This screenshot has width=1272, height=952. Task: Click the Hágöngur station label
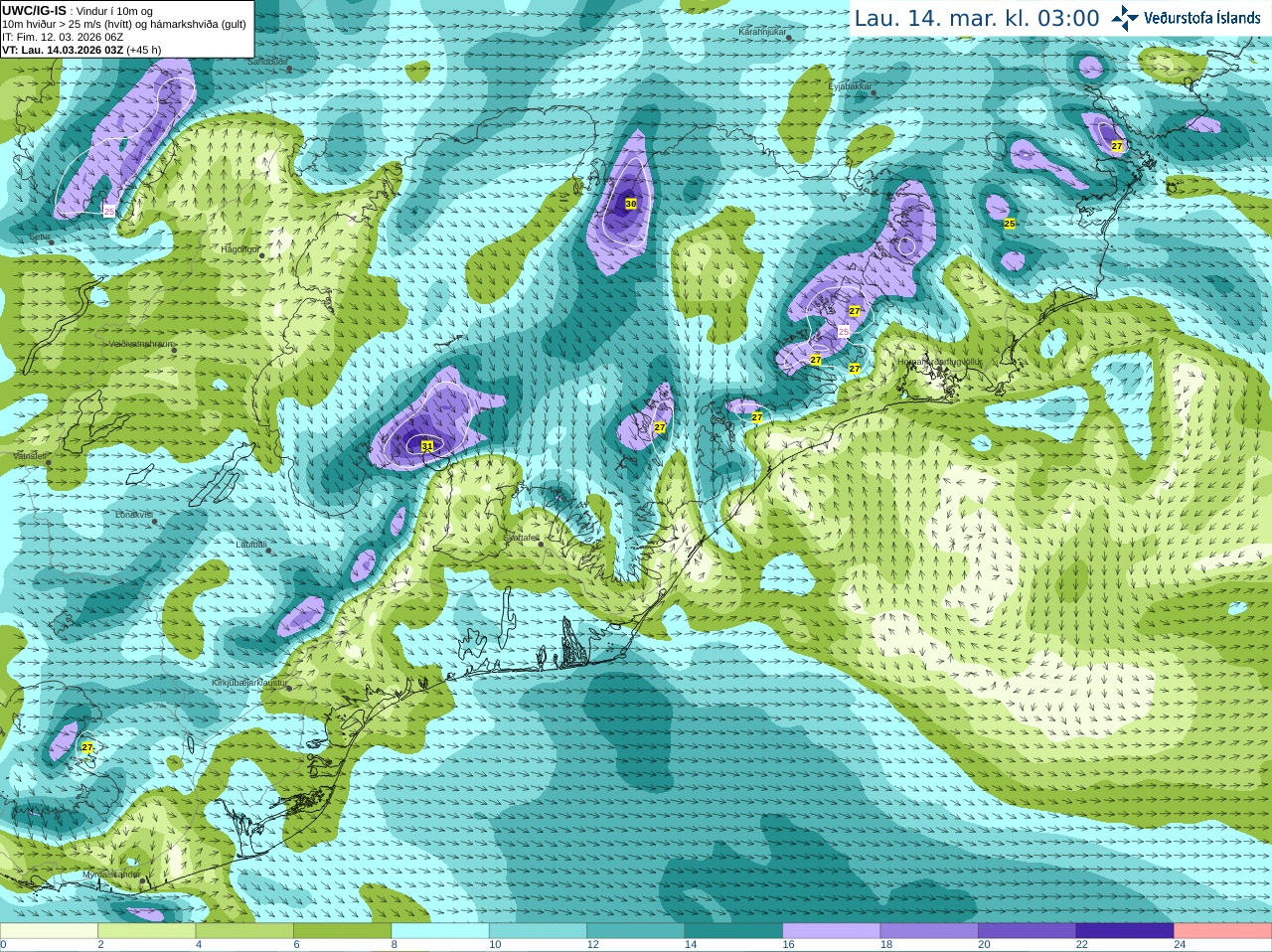click(x=239, y=249)
